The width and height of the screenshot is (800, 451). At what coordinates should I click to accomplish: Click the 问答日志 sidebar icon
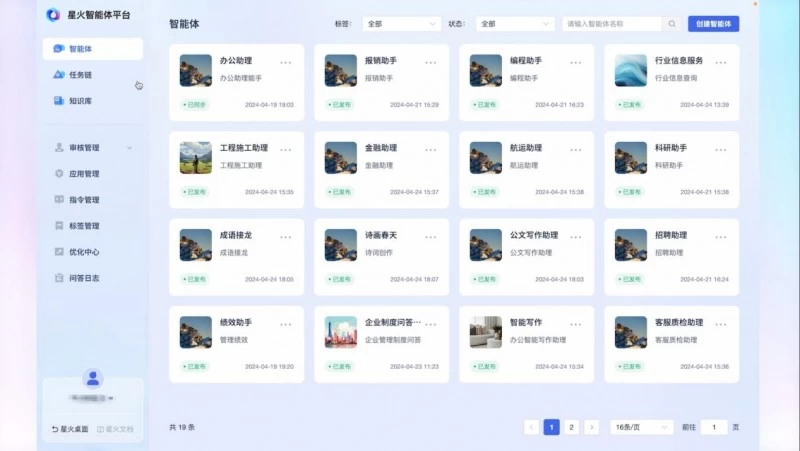[x=60, y=278]
